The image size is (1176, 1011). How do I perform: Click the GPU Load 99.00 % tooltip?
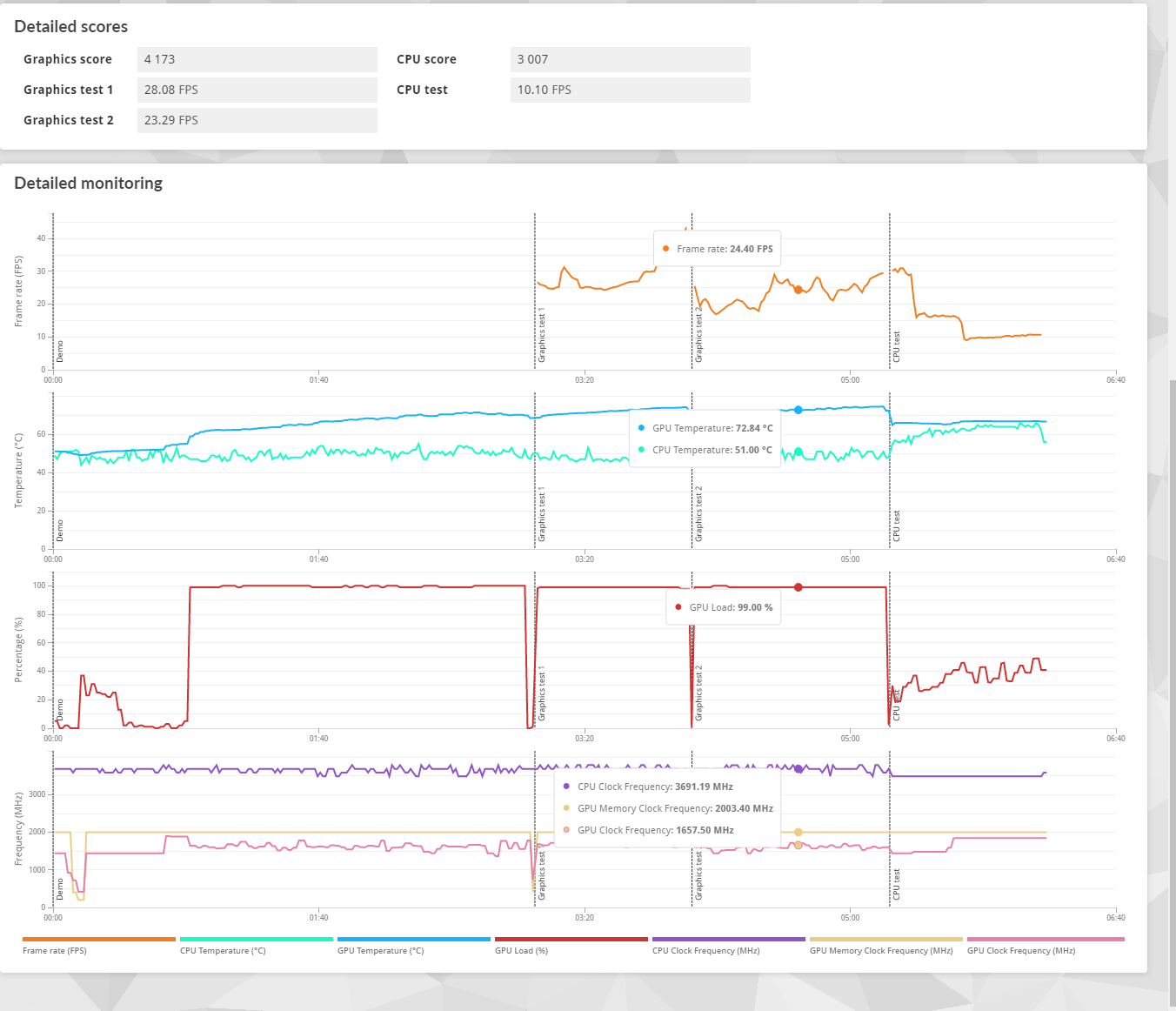(723, 607)
